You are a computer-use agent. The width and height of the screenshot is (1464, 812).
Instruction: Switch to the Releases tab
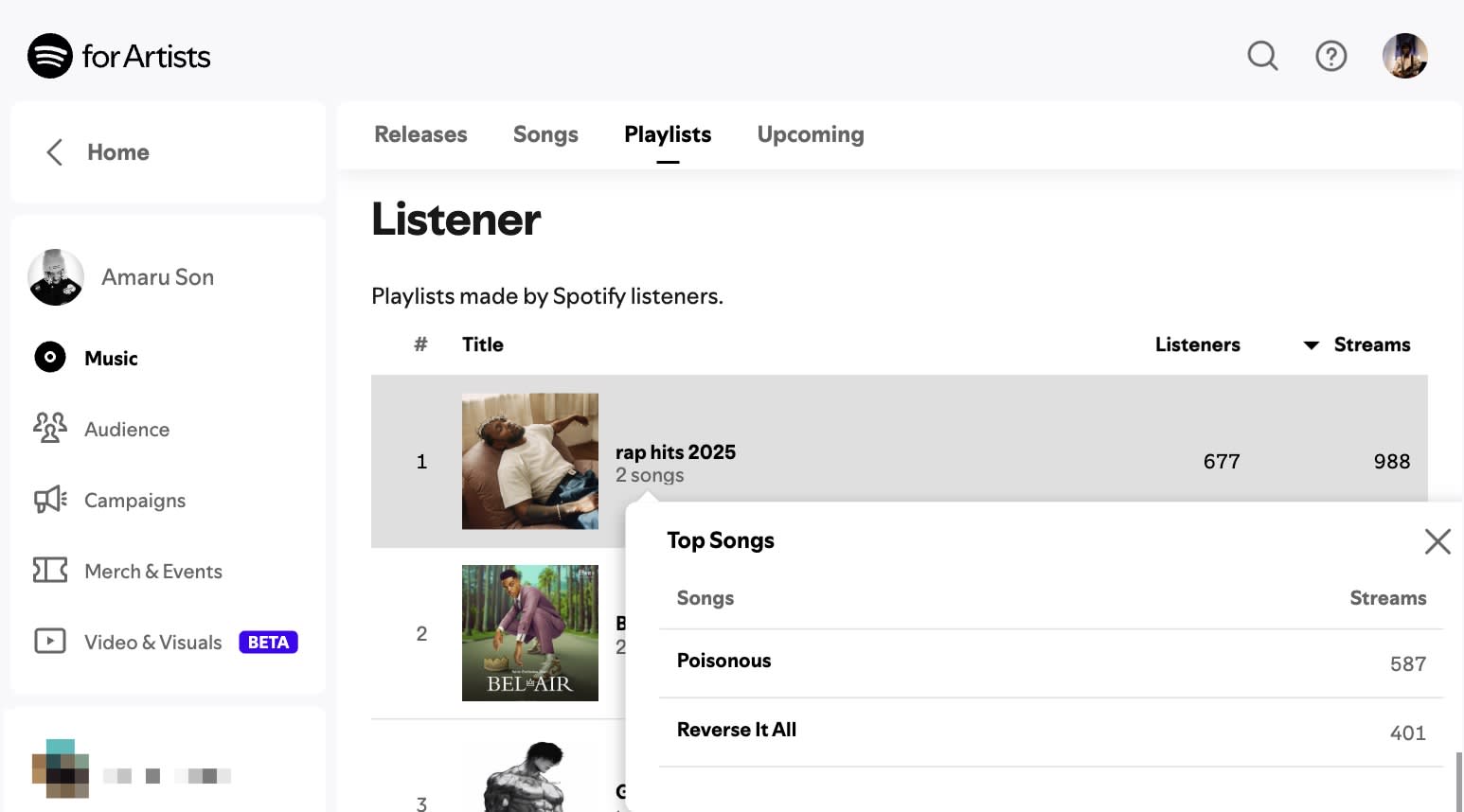[x=420, y=134]
